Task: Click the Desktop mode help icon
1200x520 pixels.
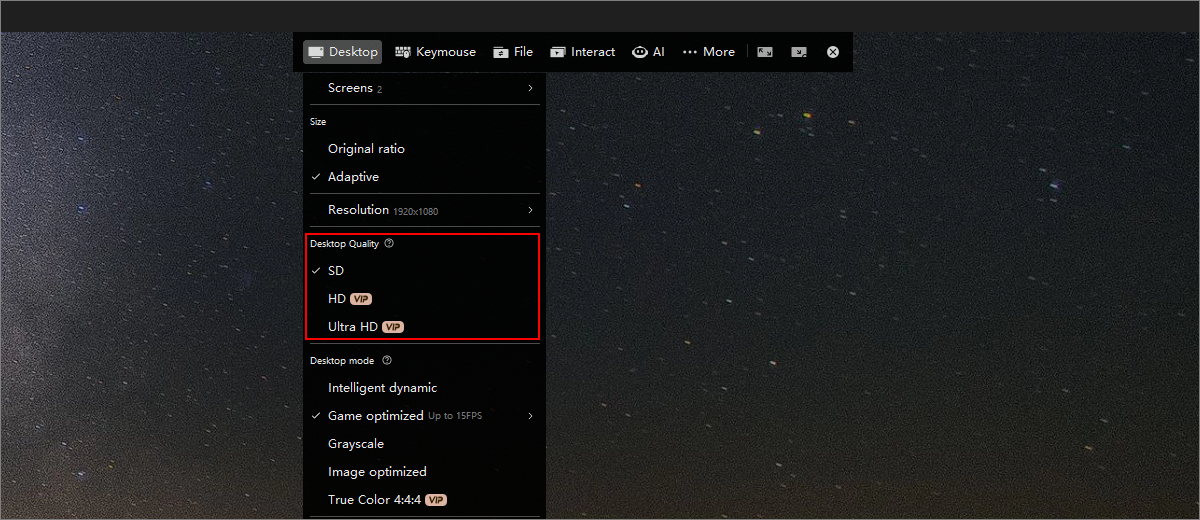Action: 387,360
